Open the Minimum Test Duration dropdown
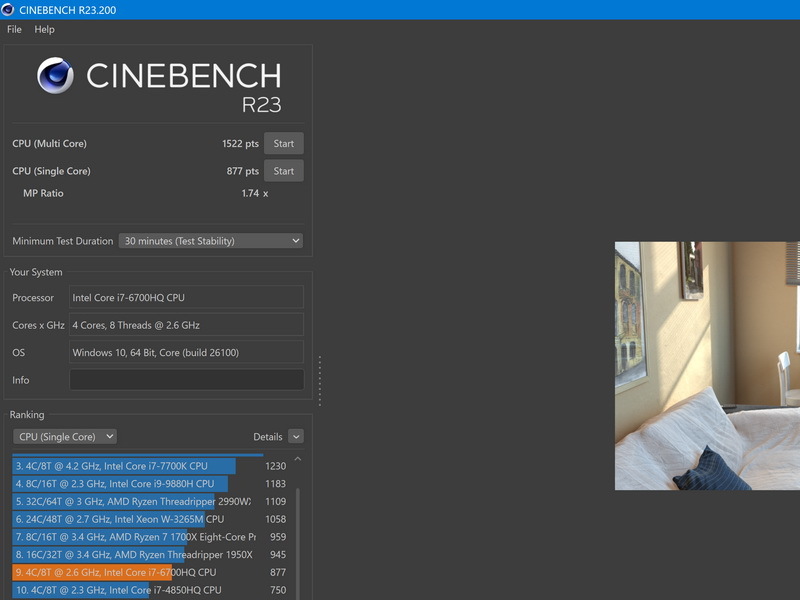 pyautogui.click(x=211, y=241)
